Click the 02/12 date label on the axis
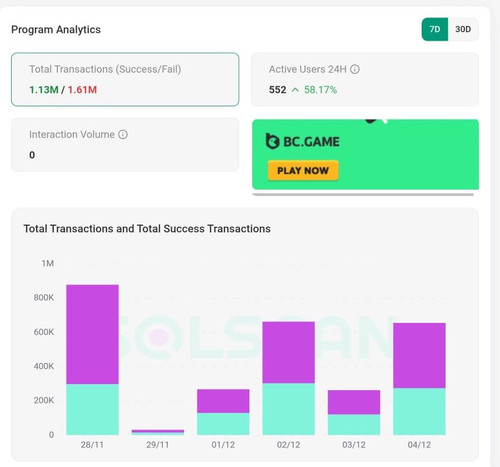Image resolution: width=500 pixels, height=467 pixels. tap(289, 445)
